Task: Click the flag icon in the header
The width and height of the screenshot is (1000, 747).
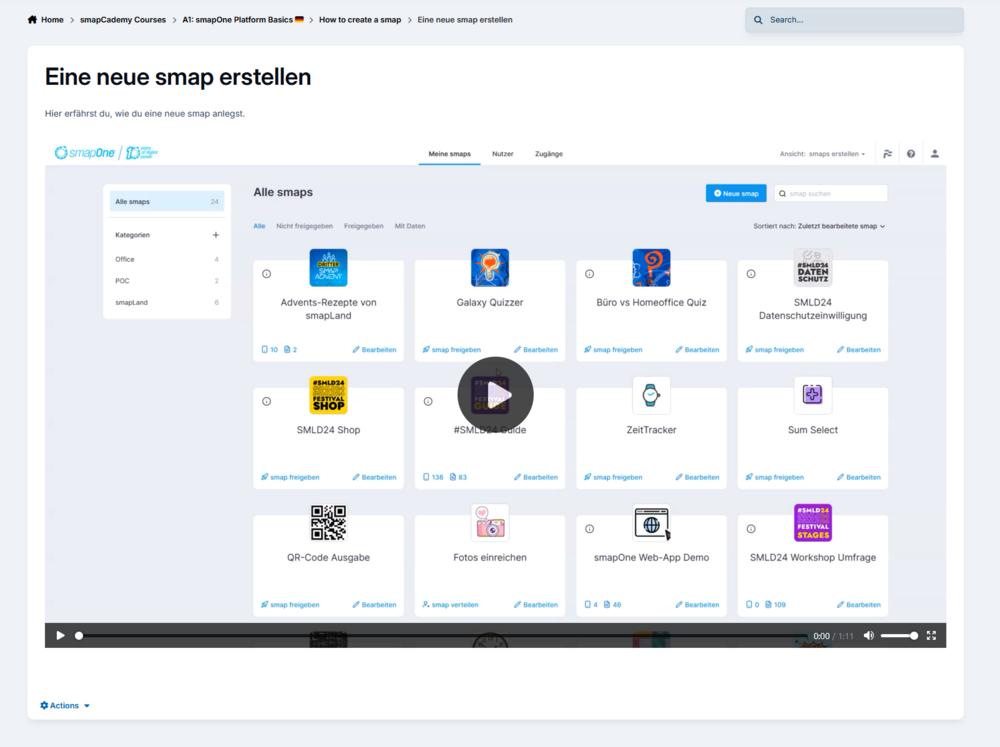Action: point(887,154)
